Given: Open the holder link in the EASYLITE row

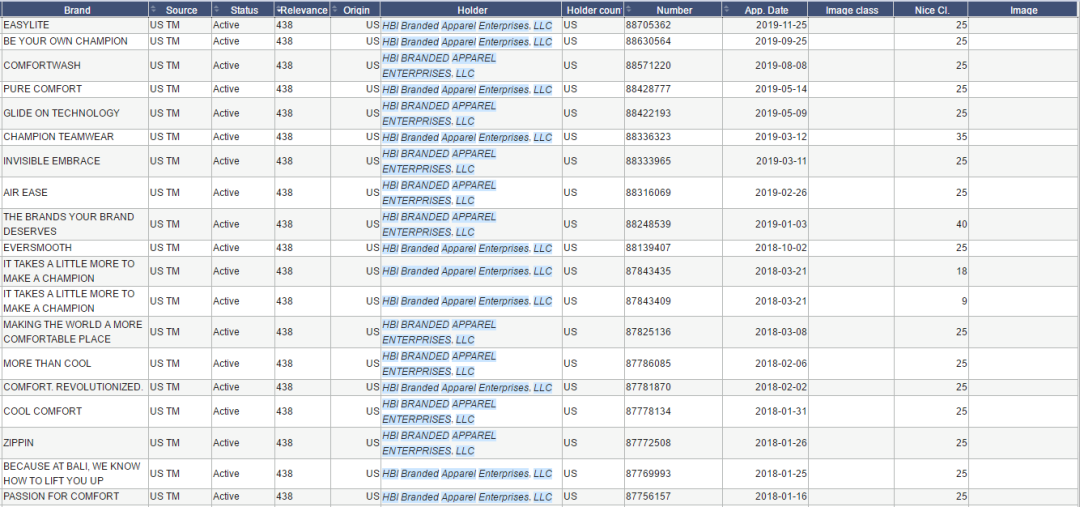Looking at the screenshot, I should 467,25.
